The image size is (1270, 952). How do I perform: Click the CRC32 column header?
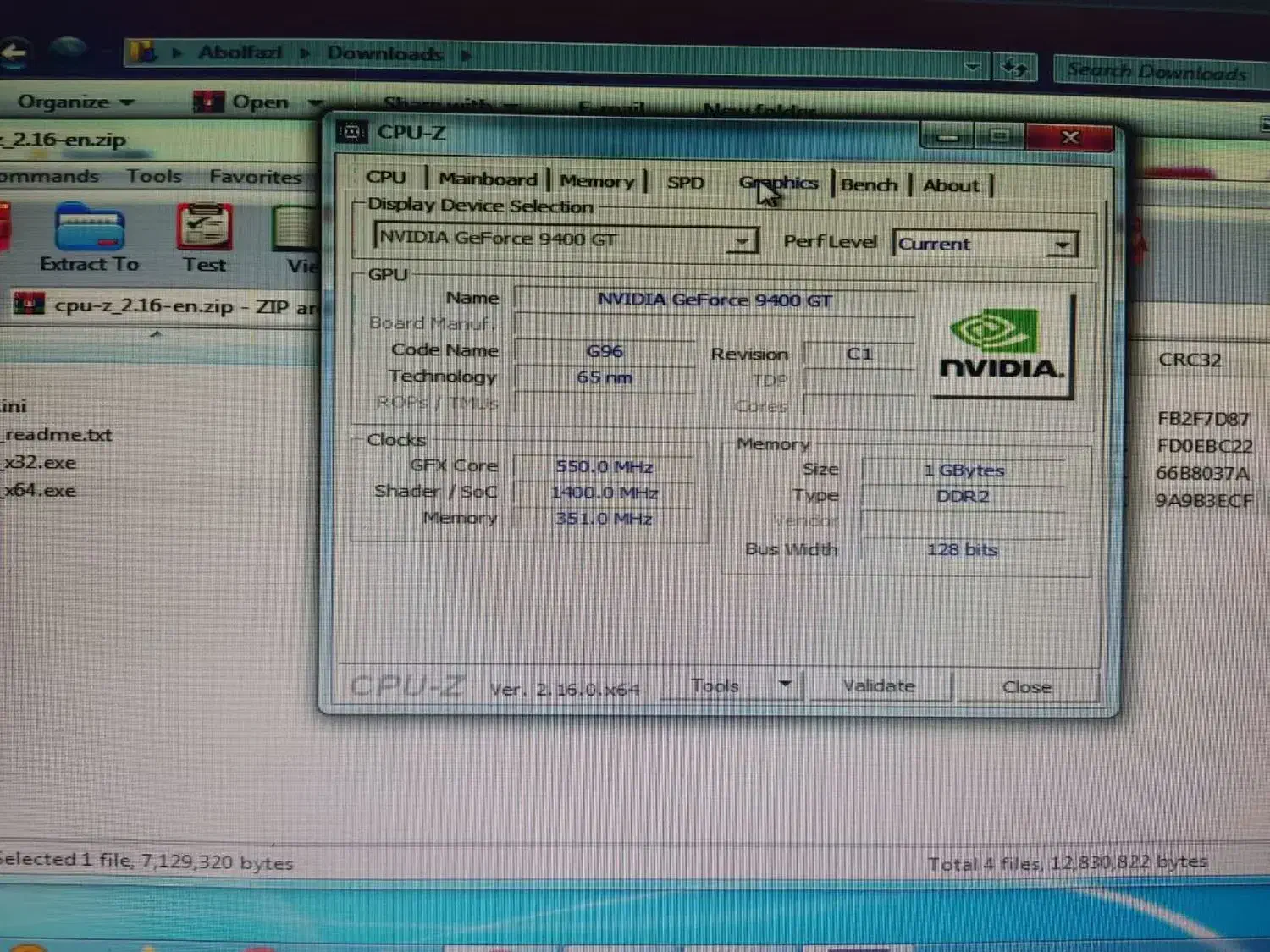point(1190,360)
